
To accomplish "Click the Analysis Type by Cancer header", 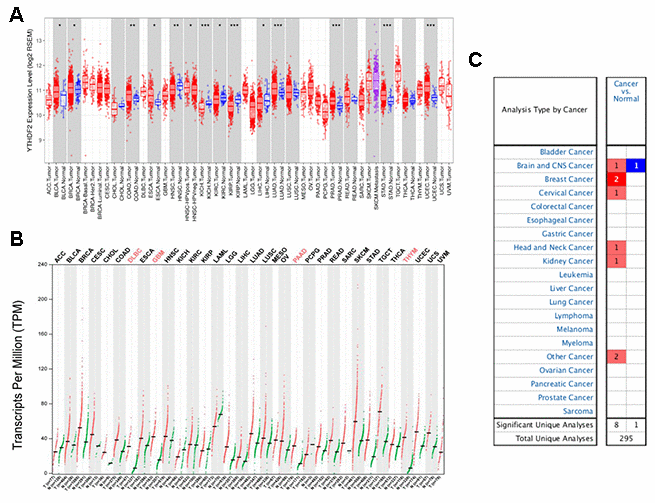I will (x=544, y=108).
